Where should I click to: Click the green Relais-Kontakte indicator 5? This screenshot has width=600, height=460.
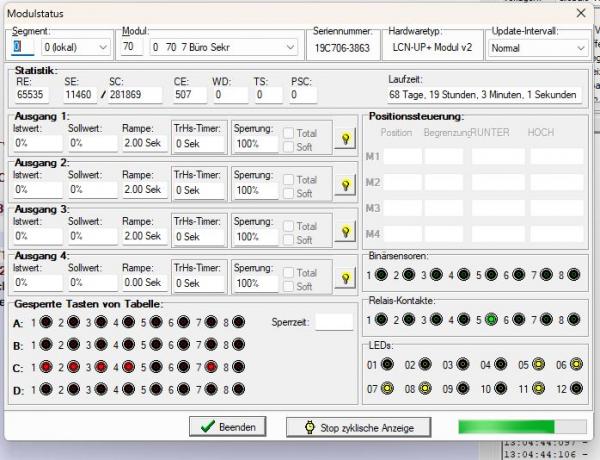click(x=492, y=320)
